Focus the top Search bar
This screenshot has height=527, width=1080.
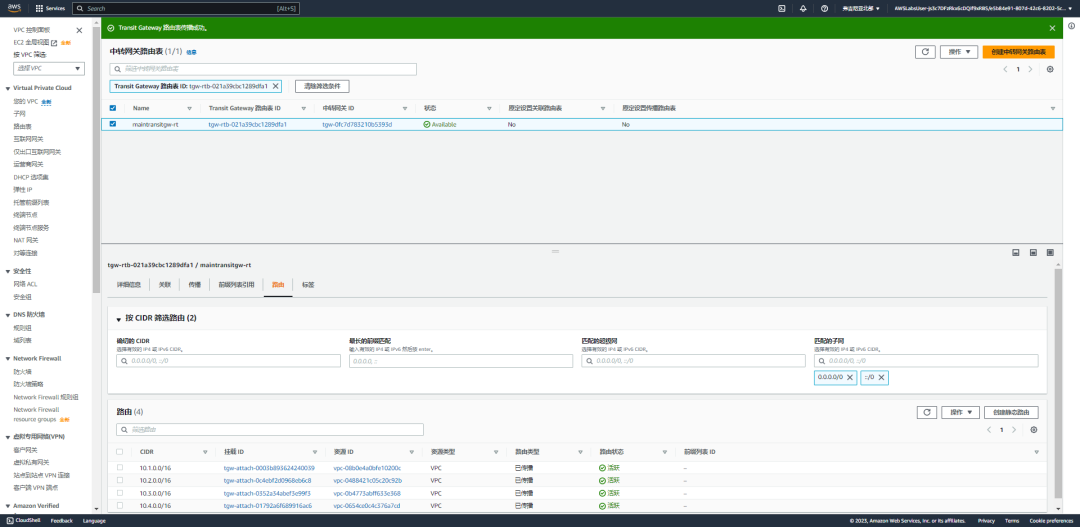click(x=186, y=8)
